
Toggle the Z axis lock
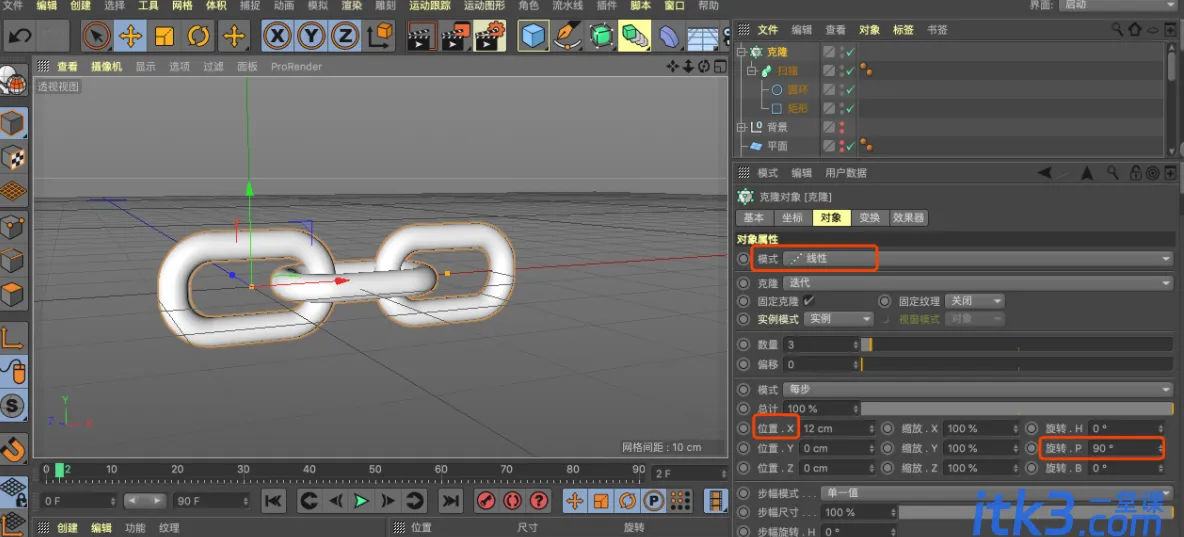345,35
